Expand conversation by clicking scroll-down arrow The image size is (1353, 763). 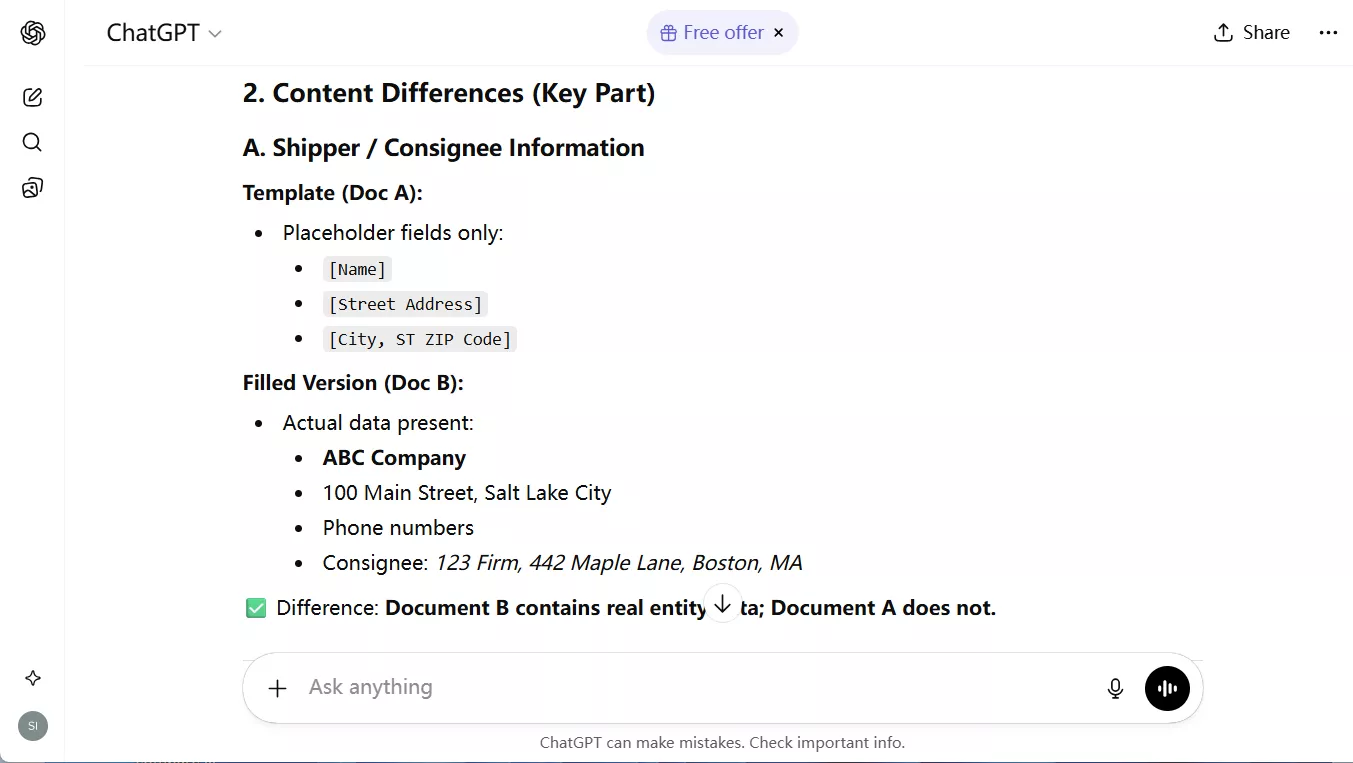click(722, 603)
